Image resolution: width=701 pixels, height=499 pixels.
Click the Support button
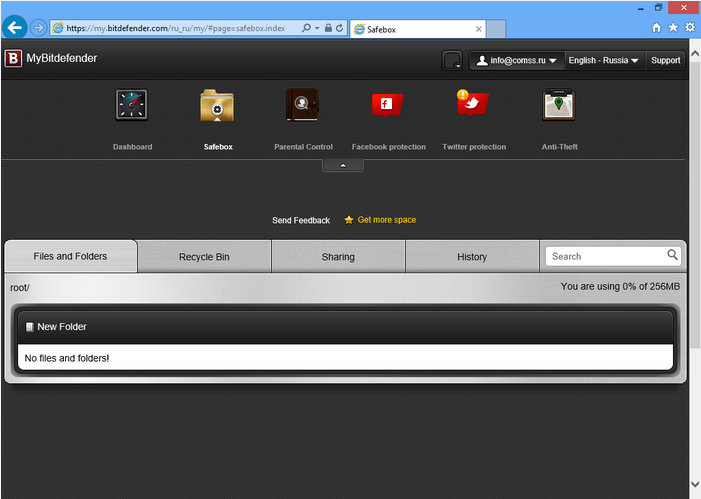[x=665, y=60]
